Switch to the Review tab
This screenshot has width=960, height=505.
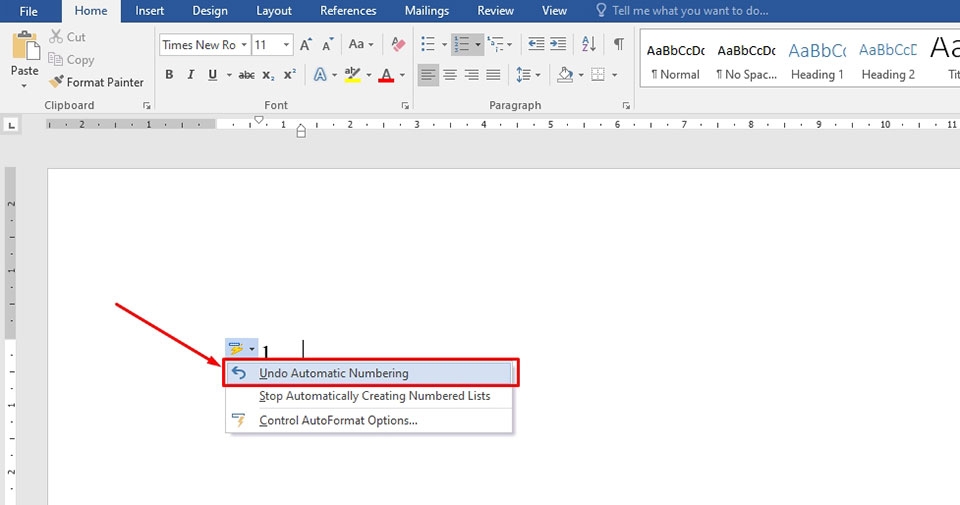click(495, 11)
